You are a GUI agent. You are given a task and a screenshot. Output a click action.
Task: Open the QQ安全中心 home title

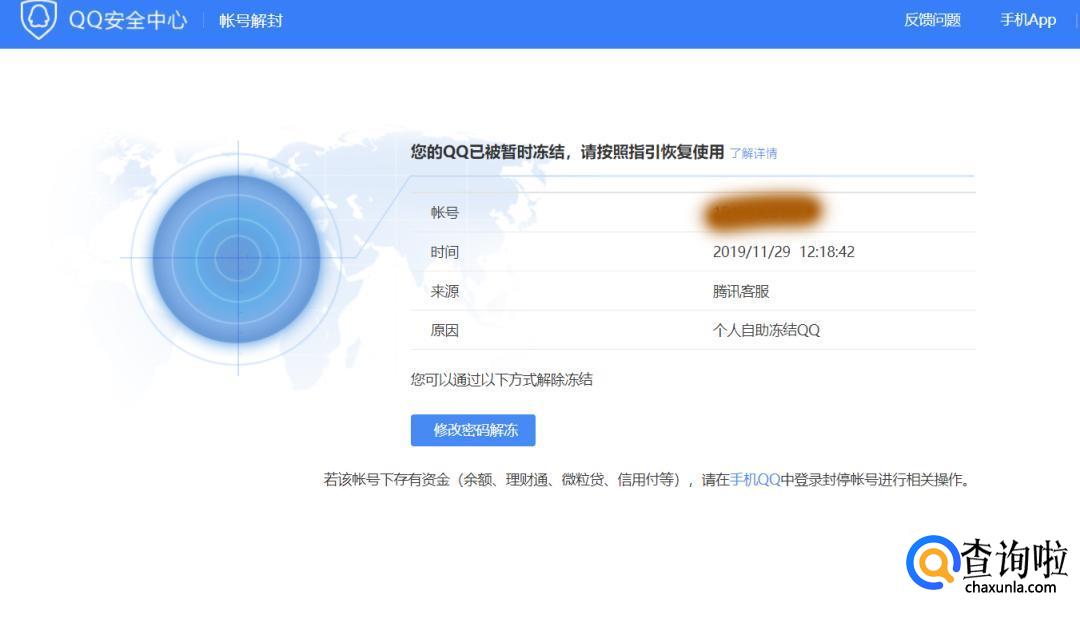pos(127,20)
